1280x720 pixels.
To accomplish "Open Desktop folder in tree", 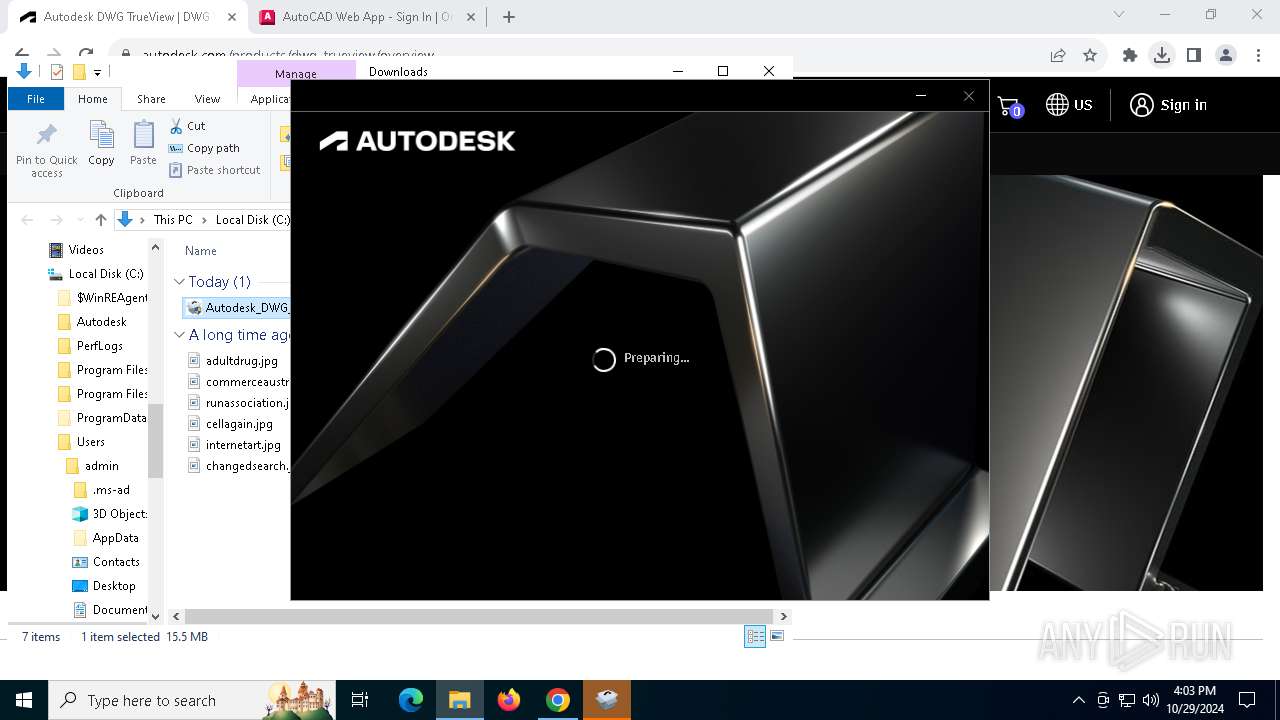I will 114,586.
